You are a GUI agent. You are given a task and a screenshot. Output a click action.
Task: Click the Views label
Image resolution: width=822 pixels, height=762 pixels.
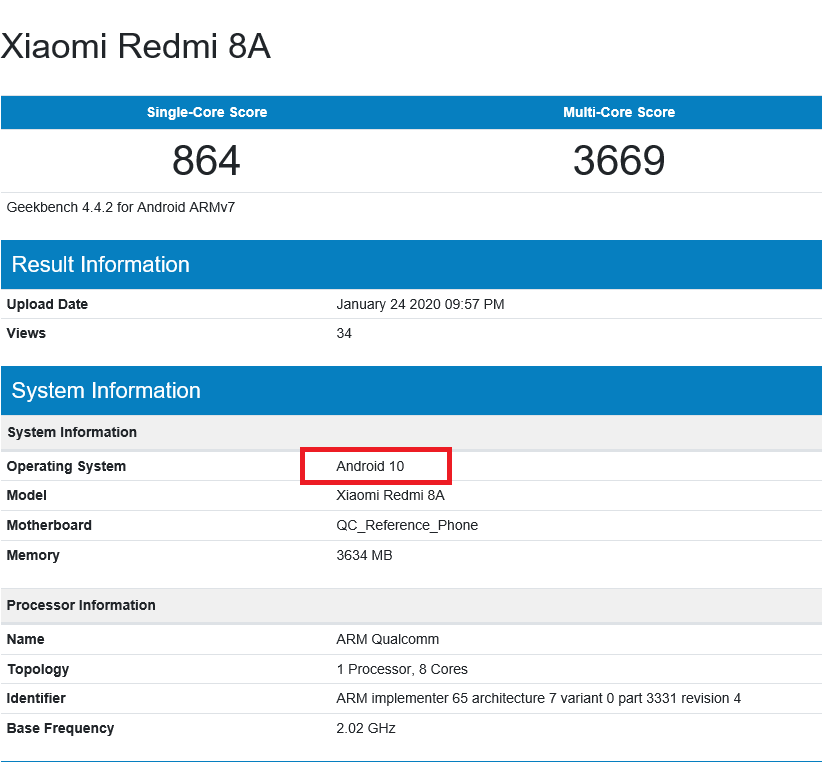(x=26, y=333)
